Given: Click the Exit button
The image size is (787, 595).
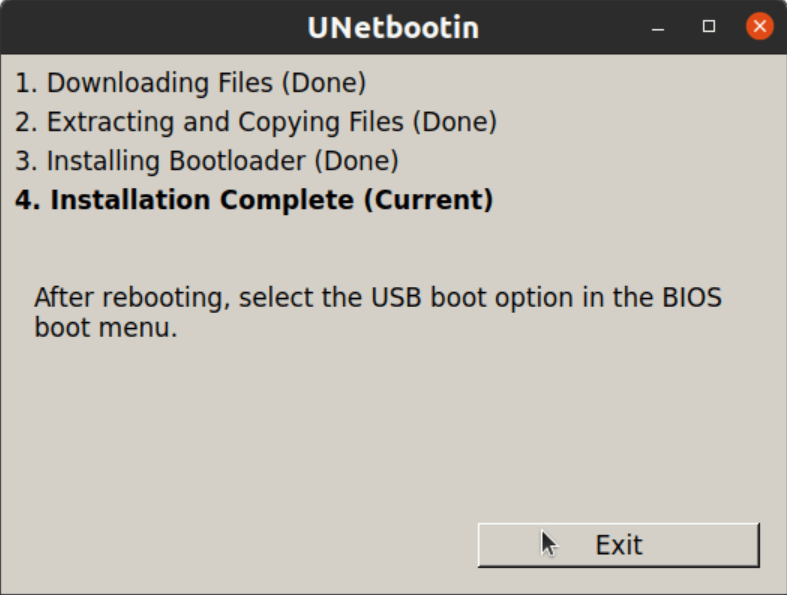Looking at the screenshot, I should pyautogui.click(x=618, y=545).
